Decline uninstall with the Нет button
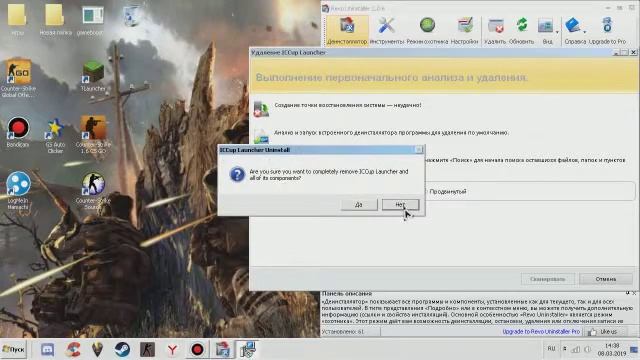Image resolution: width=640 pixels, height=360 pixels. pos(400,204)
